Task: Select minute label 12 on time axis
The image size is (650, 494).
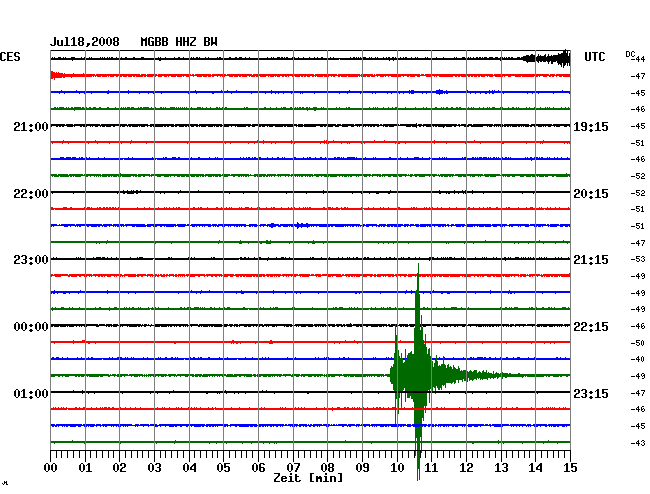Action: click(466, 467)
